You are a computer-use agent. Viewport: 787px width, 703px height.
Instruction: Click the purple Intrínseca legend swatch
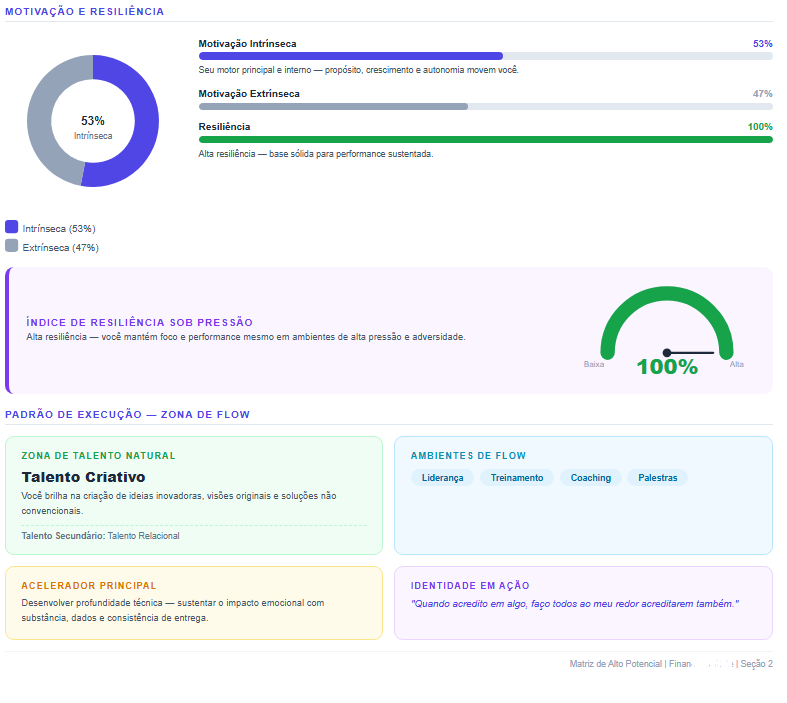(x=12, y=227)
